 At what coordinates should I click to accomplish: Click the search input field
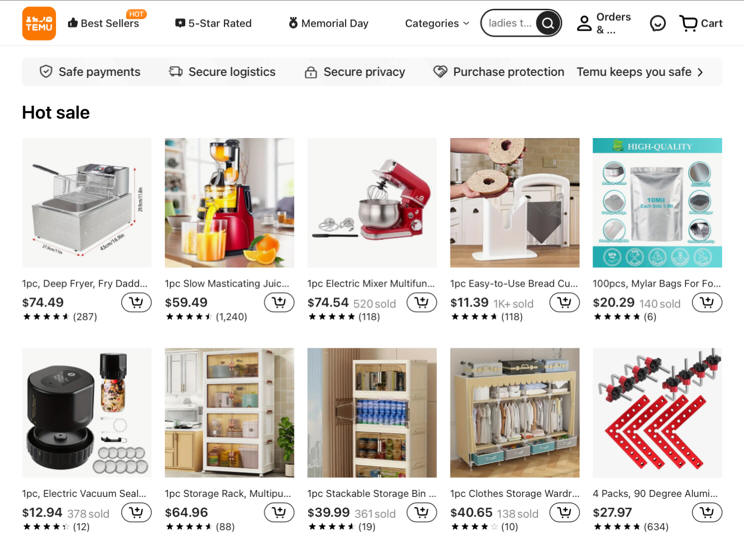(510, 23)
